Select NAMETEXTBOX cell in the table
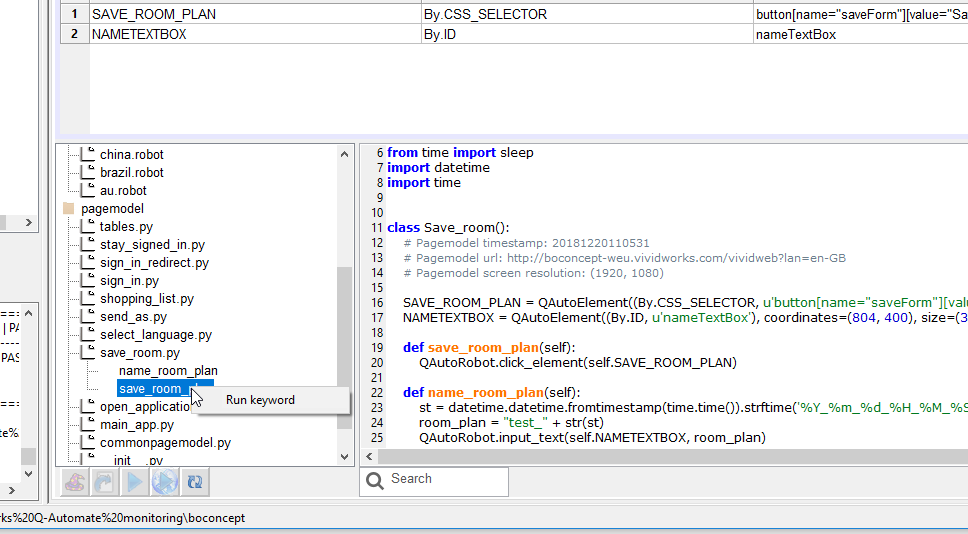The height and width of the screenshot is (534, 968). [x=255, y=34]
